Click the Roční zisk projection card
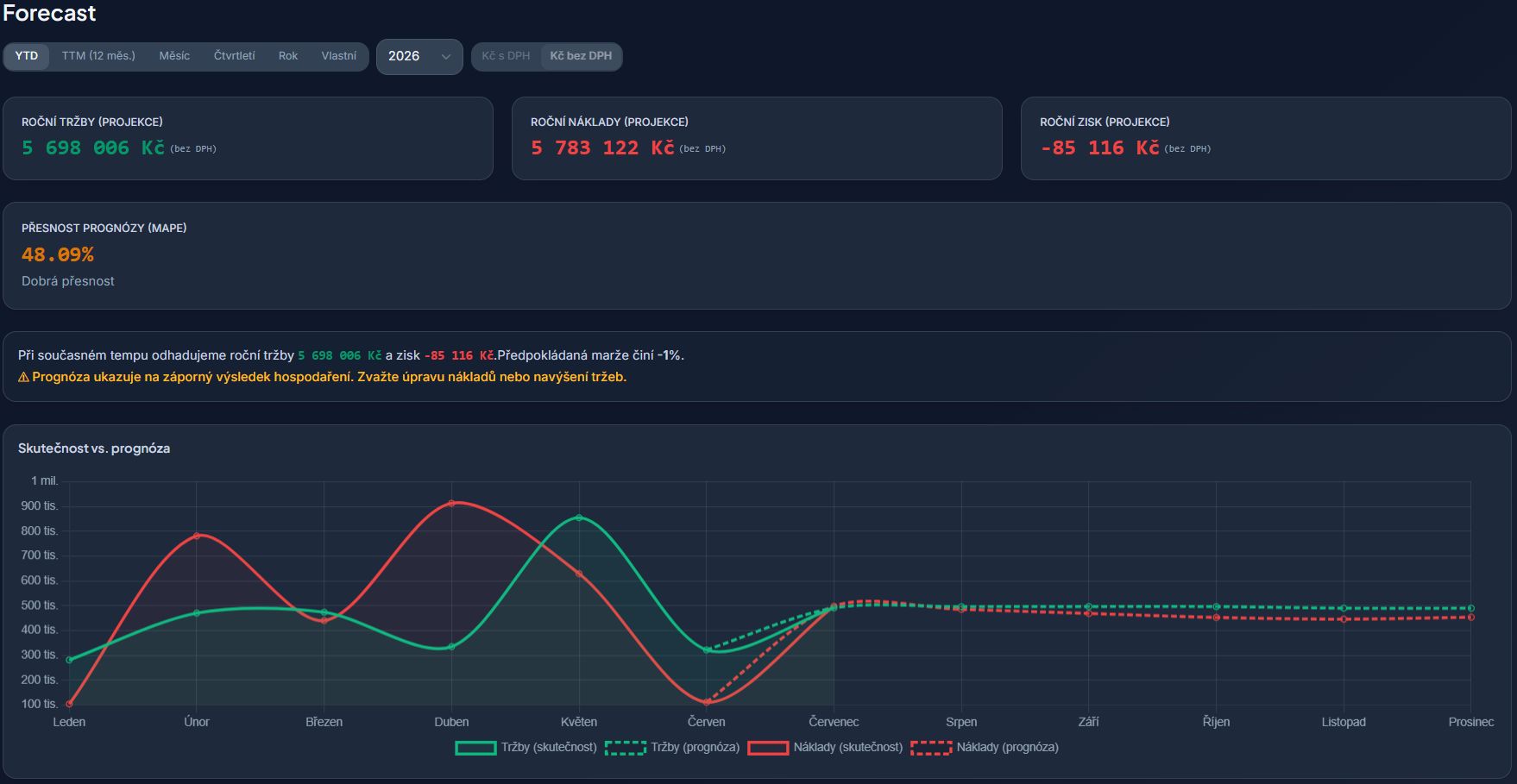Image resolution: width=1517 pixels, height=784 pixels. (1266, 138)
